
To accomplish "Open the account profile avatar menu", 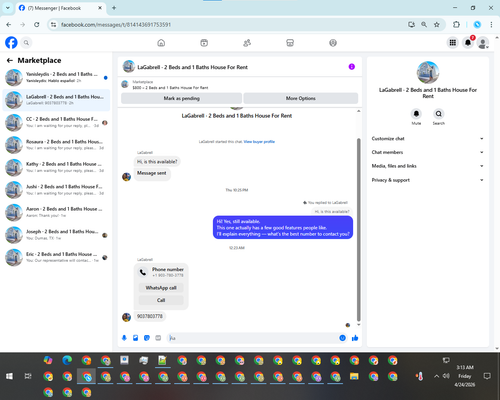I will coord(483,43).
